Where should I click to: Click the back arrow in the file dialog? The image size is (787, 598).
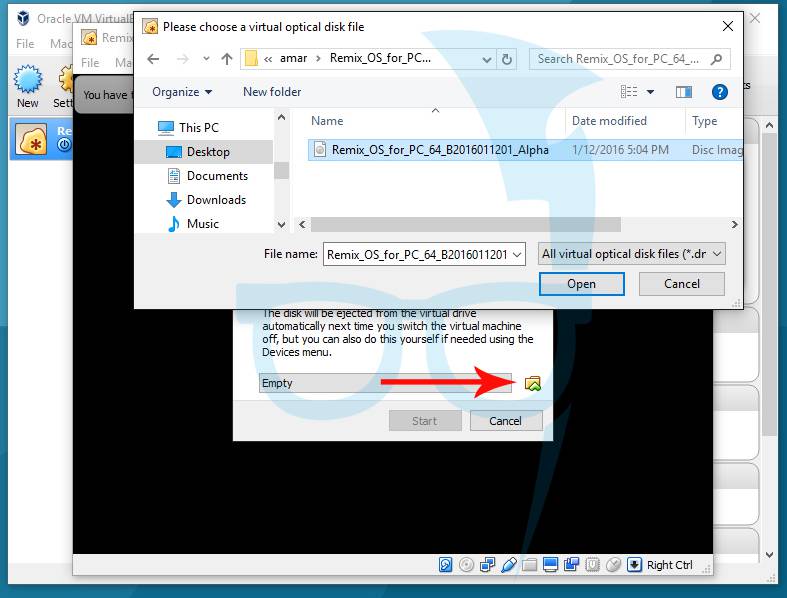154,59
